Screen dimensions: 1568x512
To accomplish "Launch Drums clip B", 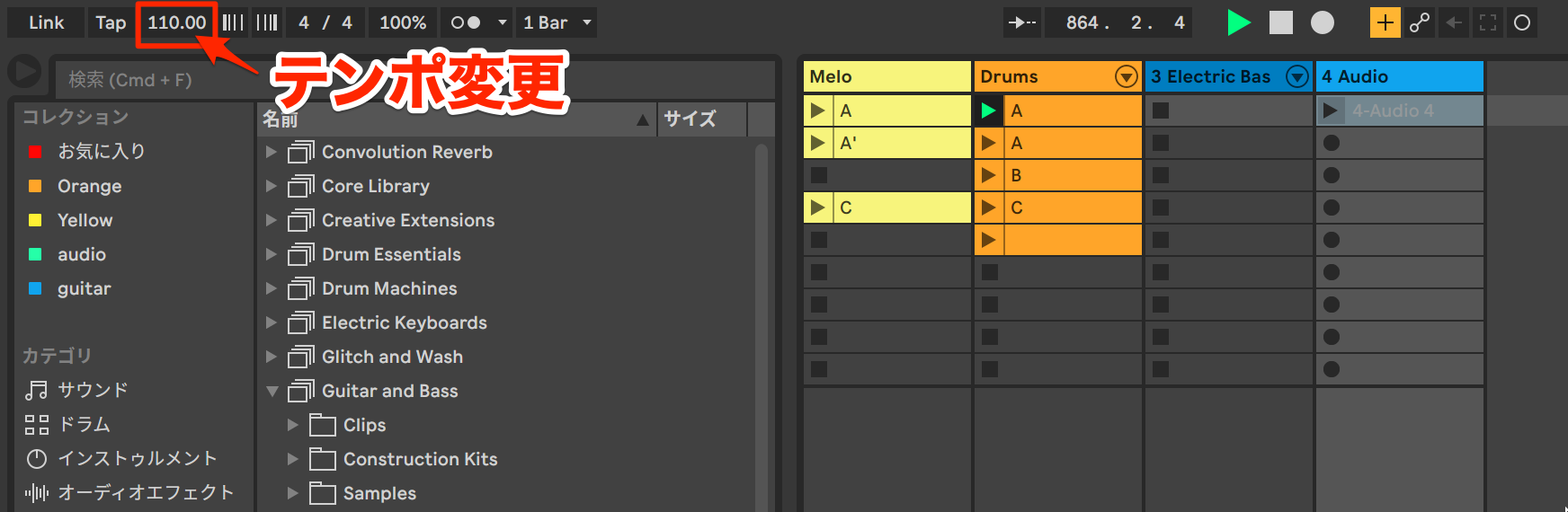I will pos(988,175).
